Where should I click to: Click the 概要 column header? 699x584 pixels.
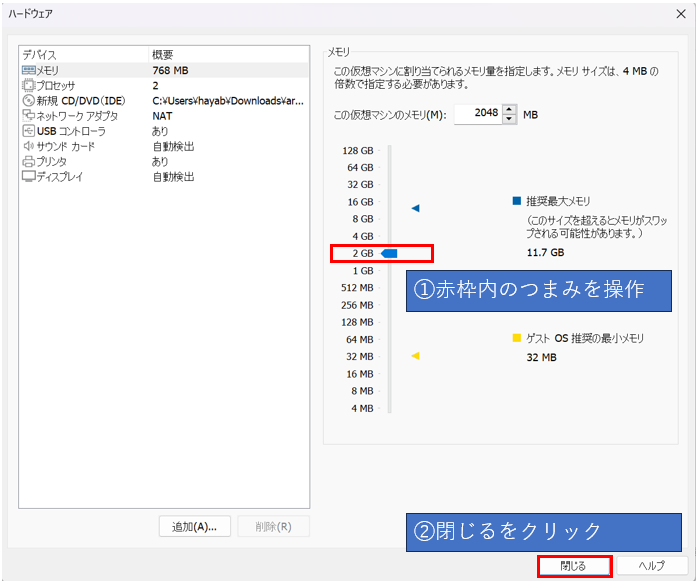click(162, 55)
